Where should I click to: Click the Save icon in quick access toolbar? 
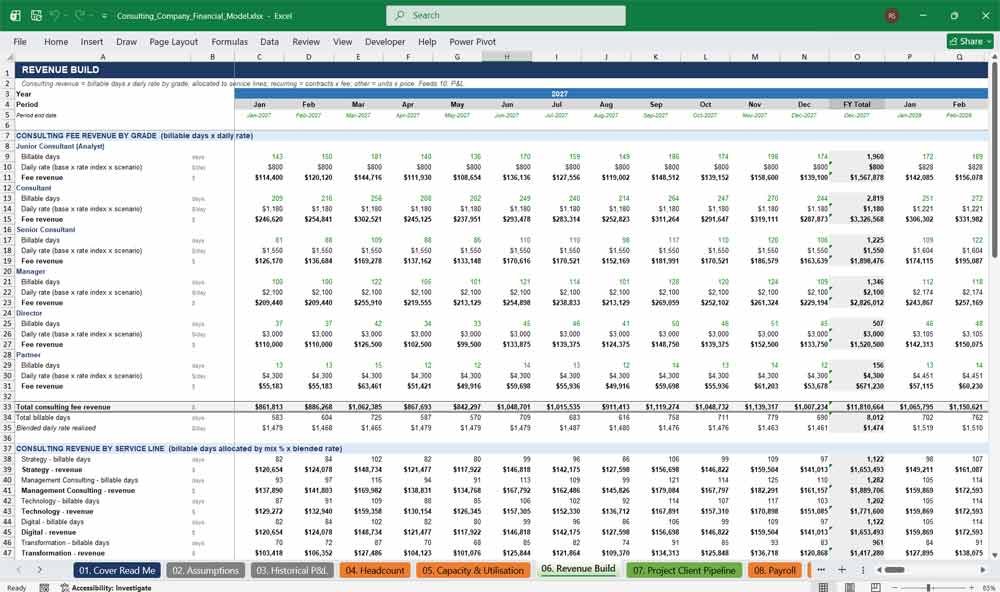36,15
